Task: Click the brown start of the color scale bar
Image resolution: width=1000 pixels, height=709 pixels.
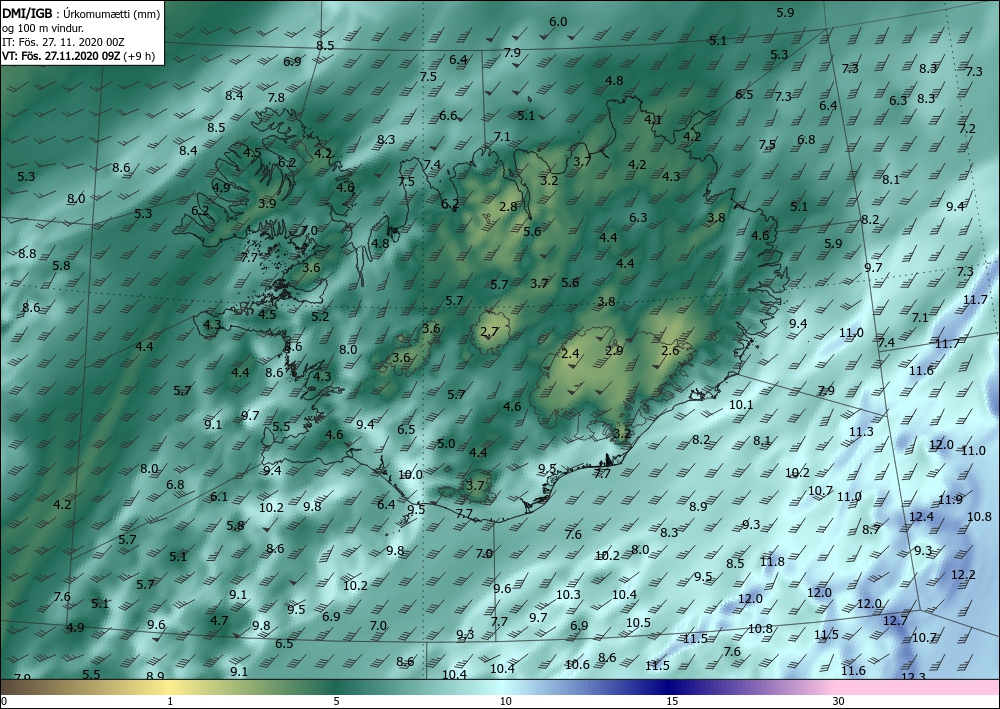Action: 13,687
